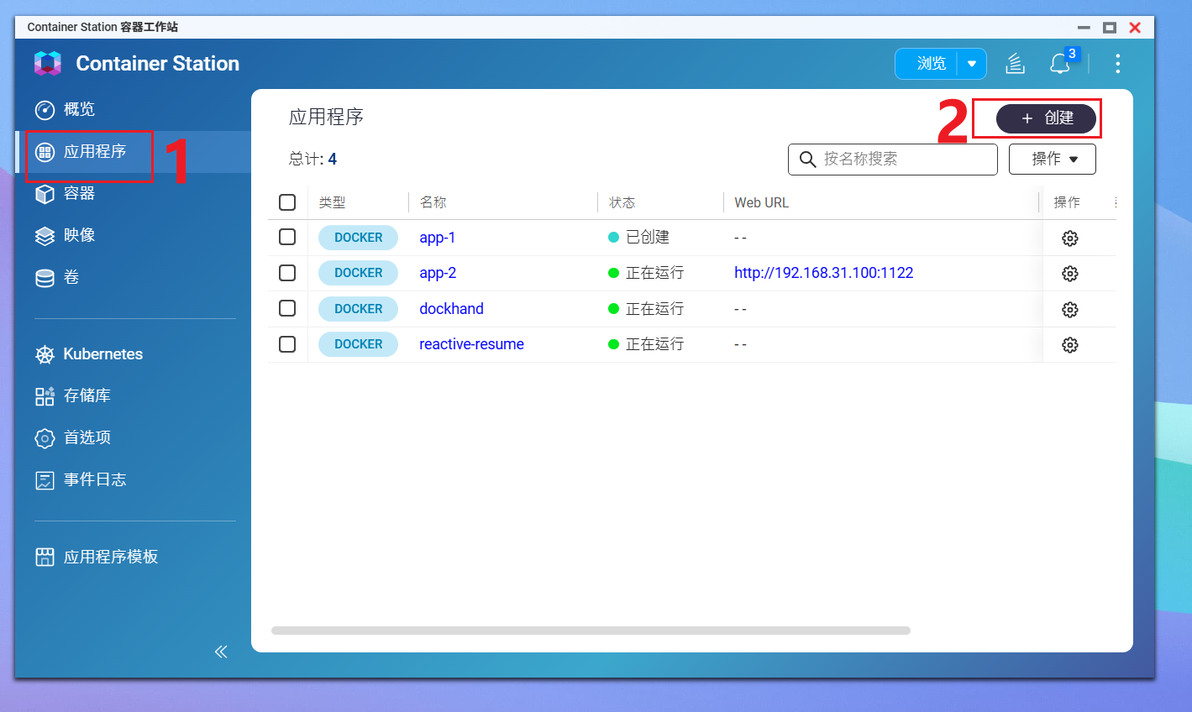Sort by the 状态 column header

[622, 203]
